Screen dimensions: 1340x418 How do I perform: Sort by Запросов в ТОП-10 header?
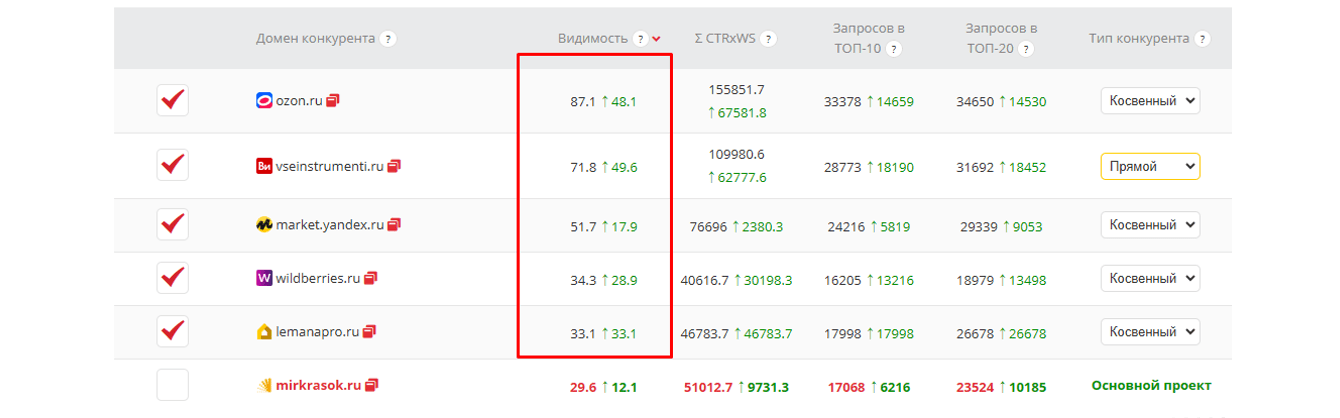pos(867,39)
